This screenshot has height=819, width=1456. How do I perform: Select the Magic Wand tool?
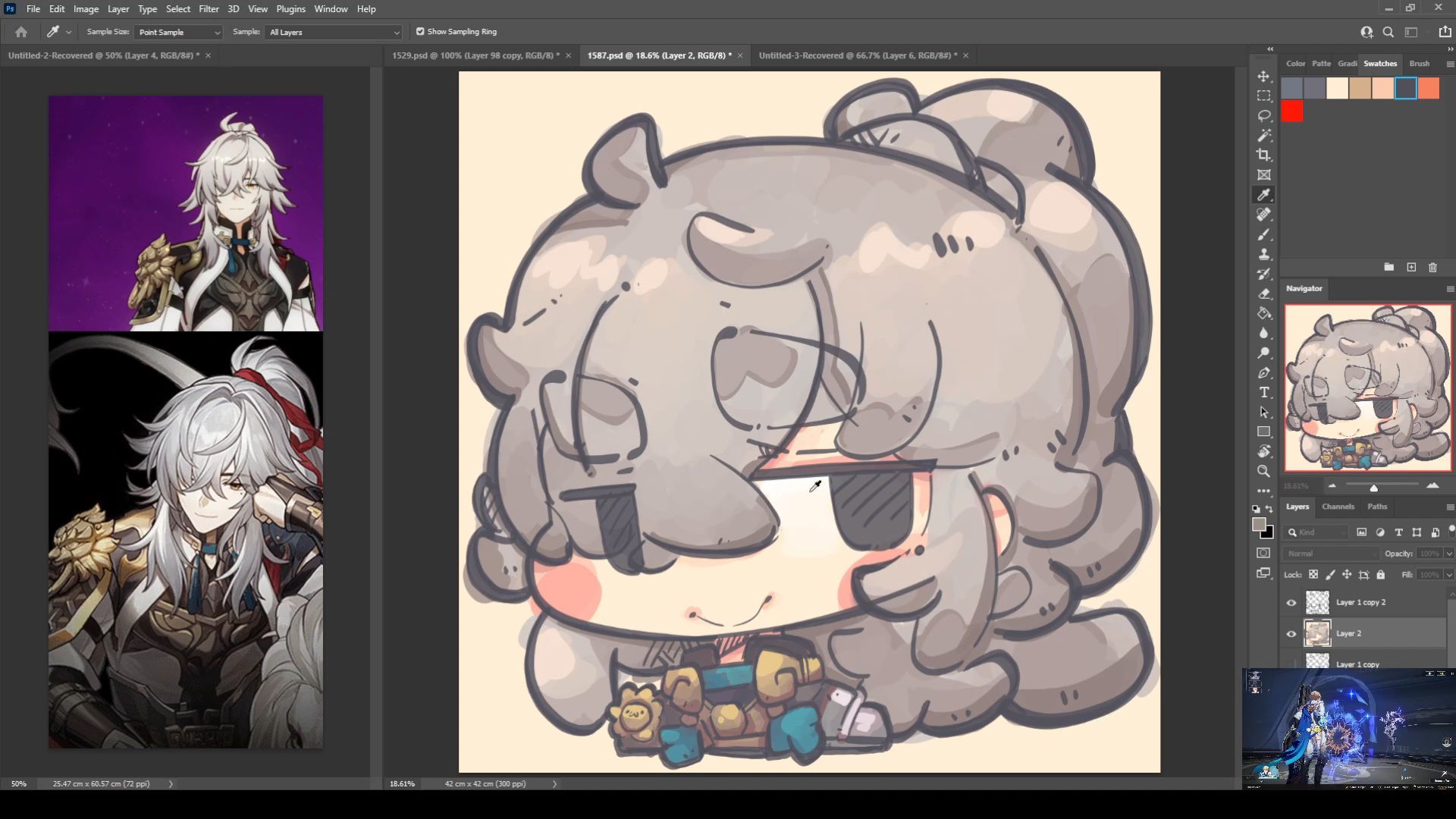pyautogui.click(x=1263, y=136)
